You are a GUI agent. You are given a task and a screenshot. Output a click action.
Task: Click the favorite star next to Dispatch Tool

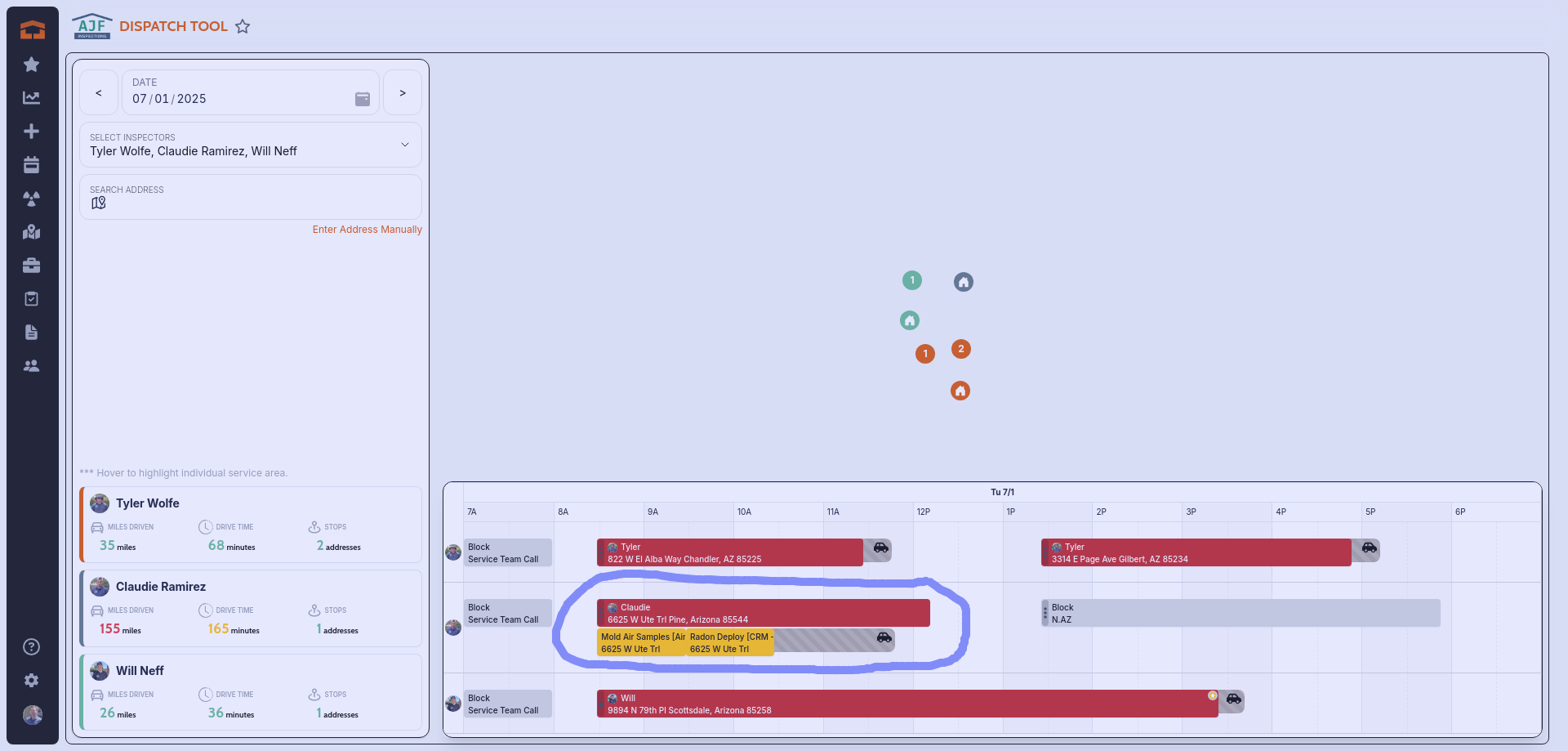[243, 27]
